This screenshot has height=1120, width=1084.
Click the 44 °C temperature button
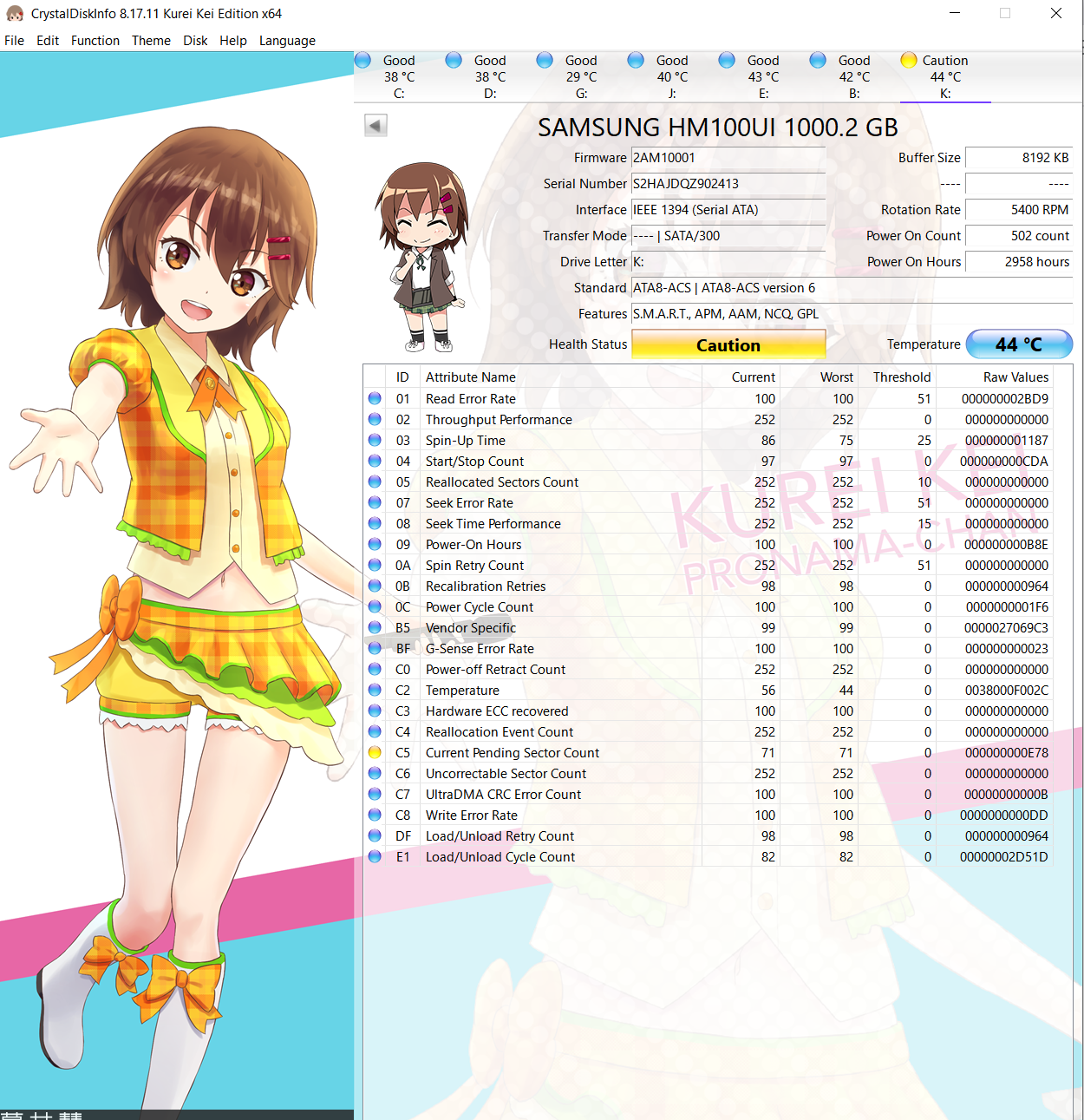pos(1019,344)
